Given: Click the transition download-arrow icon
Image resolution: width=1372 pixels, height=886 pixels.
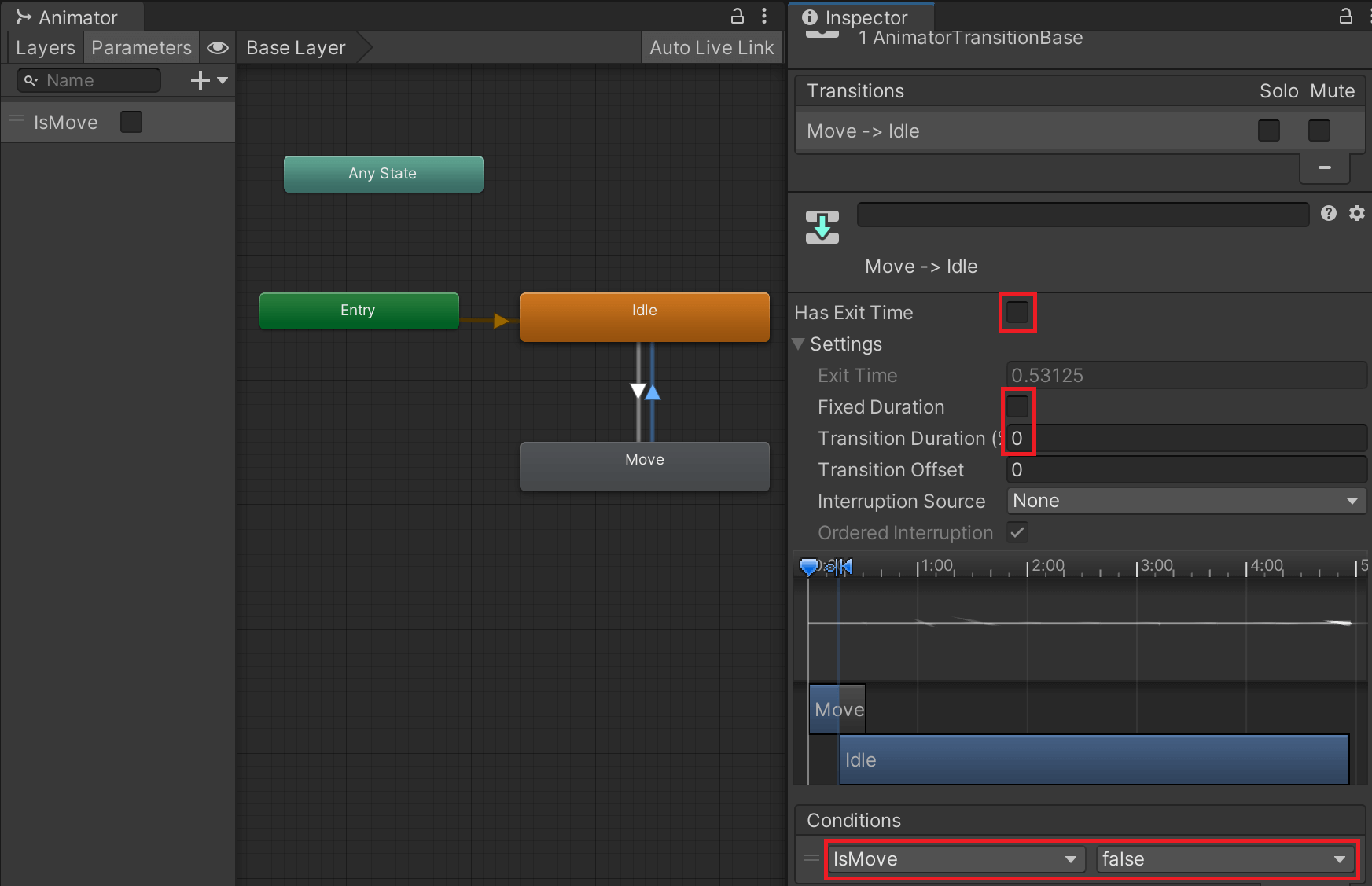Looking at the screenshot, I should 822,228.
